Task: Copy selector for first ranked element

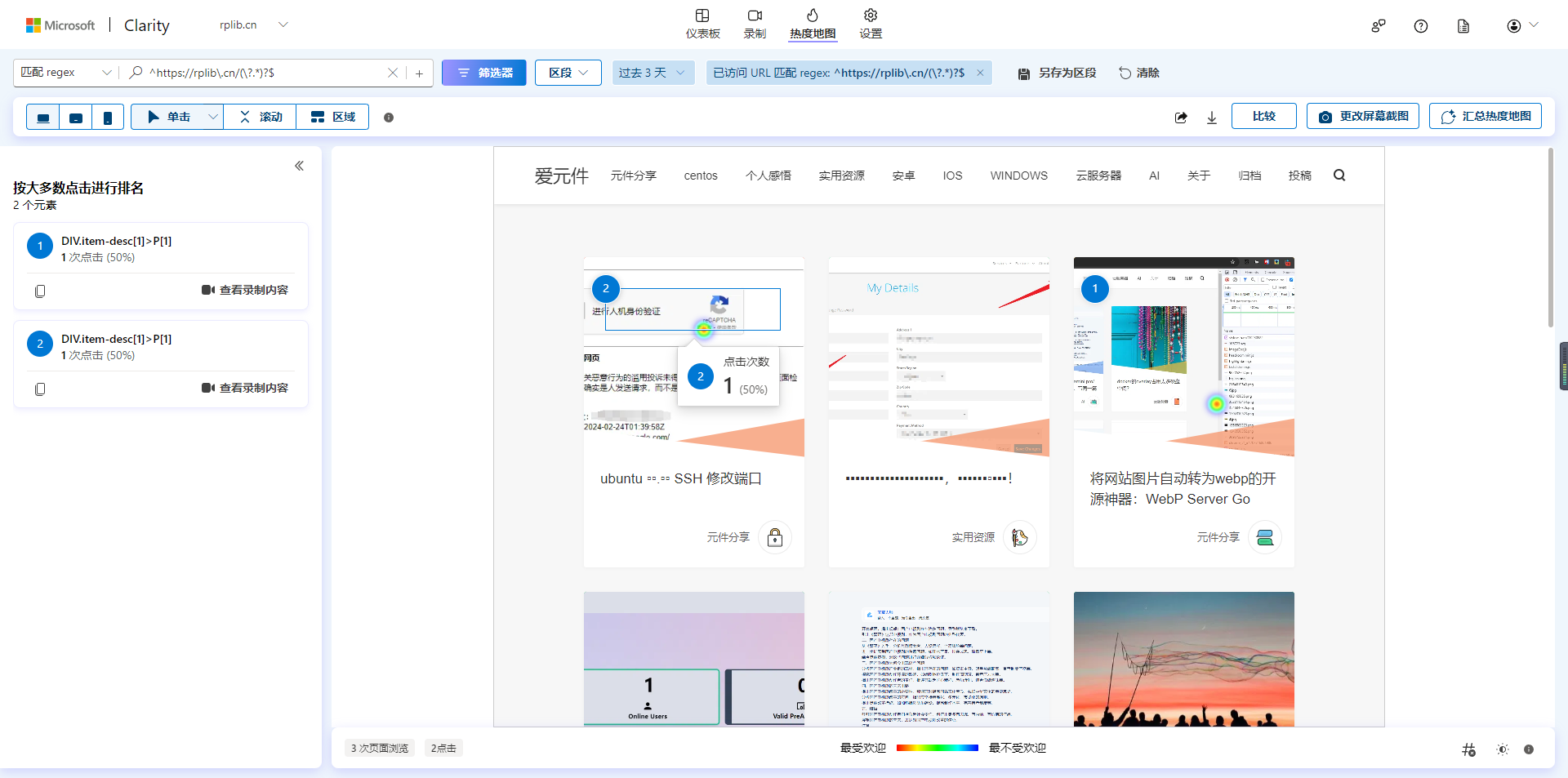Action: point(40,291)
